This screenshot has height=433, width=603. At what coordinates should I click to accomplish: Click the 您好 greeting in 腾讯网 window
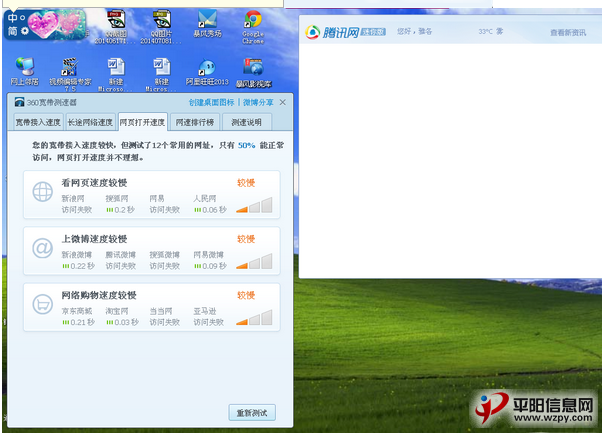coord(415,31)
